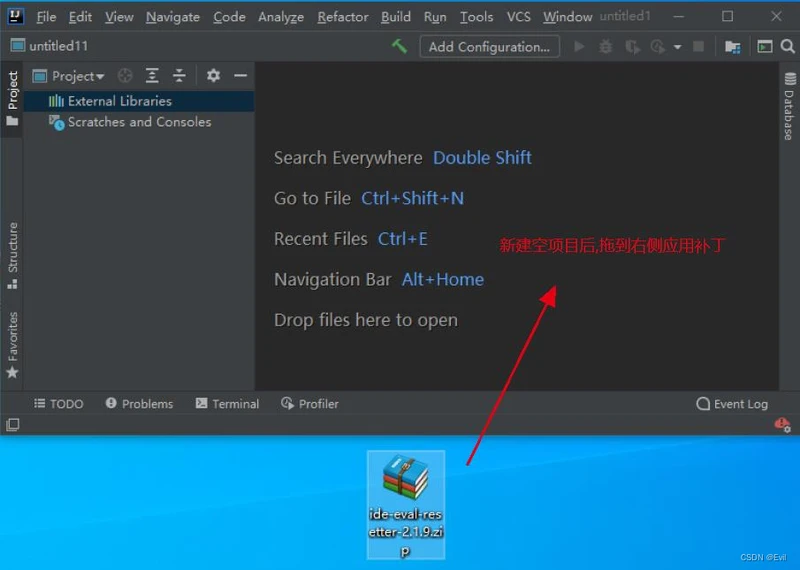Click Run with Coverage icon

(633, 47)
